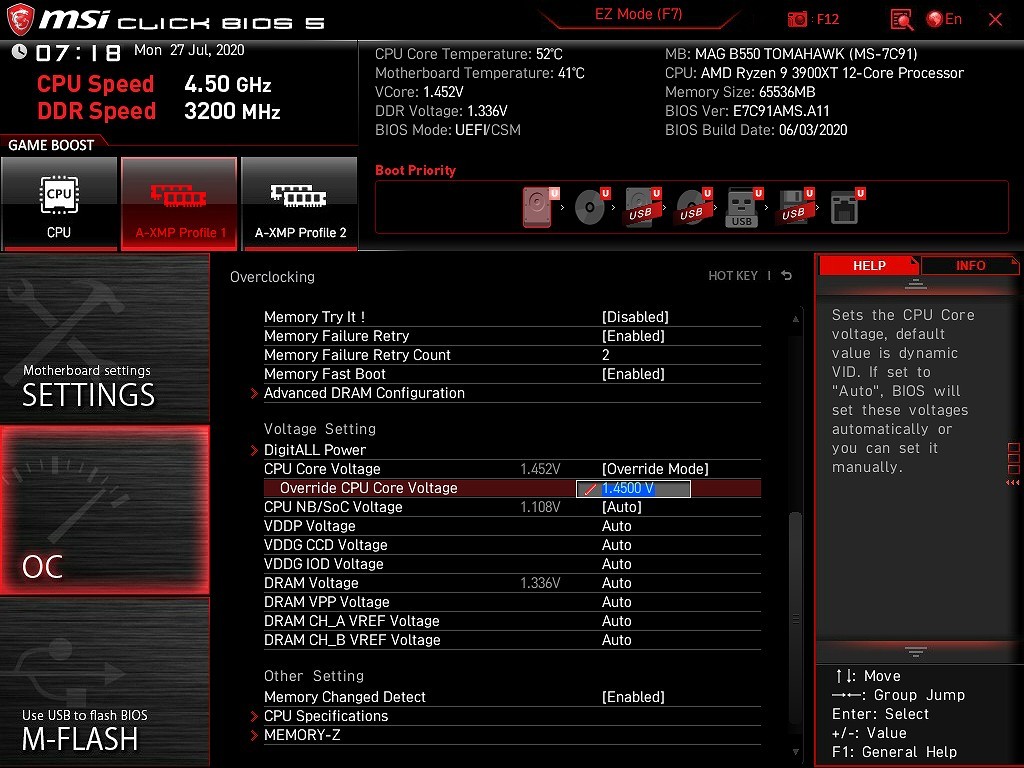This screenshot has width=1024, height=768.
Task: Toggle A-XMP Profile 1
Action: pos(180,203)
